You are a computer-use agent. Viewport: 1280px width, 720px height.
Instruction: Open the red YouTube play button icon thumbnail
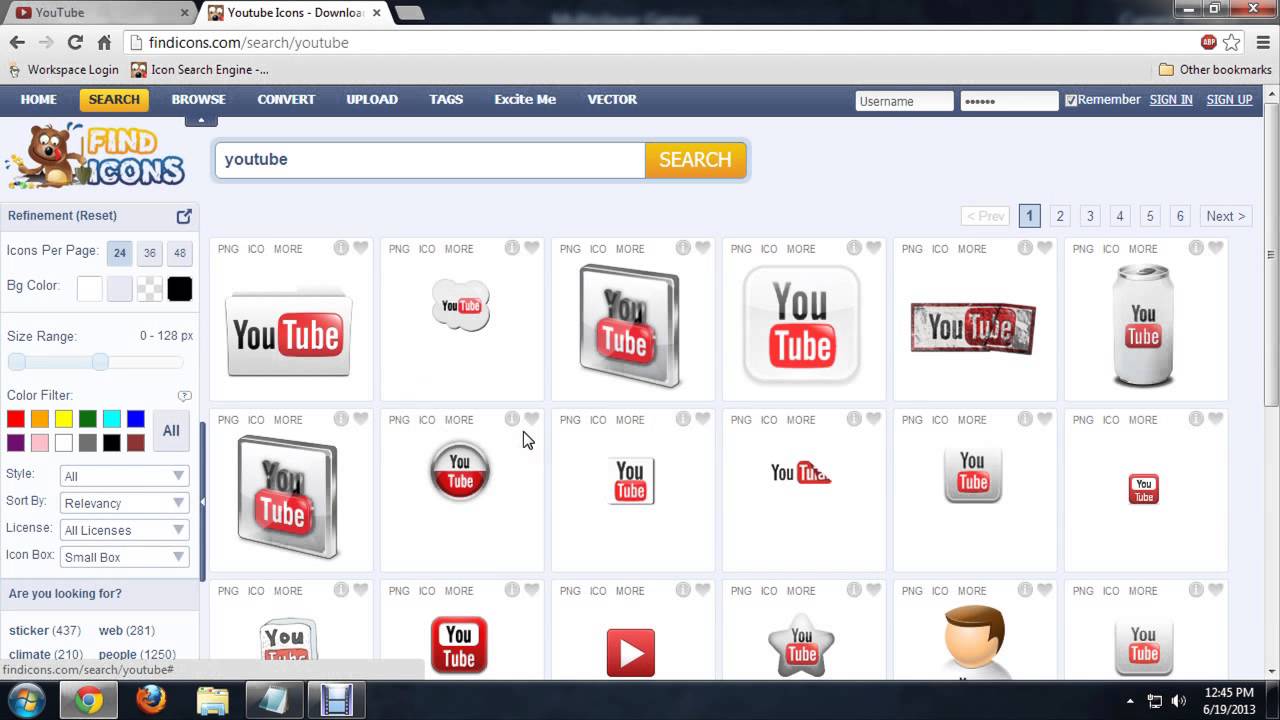click(631, 652)
